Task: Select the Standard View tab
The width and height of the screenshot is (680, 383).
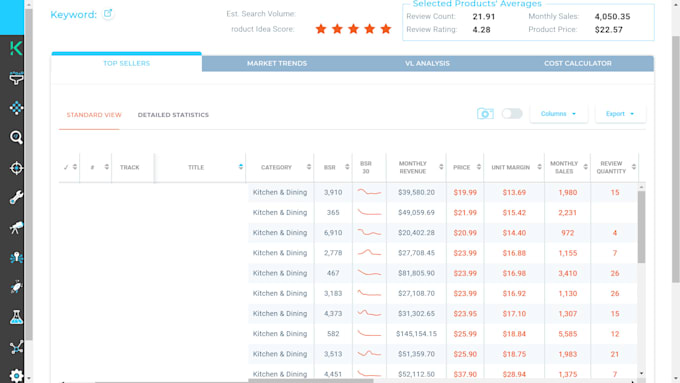Action: pos(94,115)
